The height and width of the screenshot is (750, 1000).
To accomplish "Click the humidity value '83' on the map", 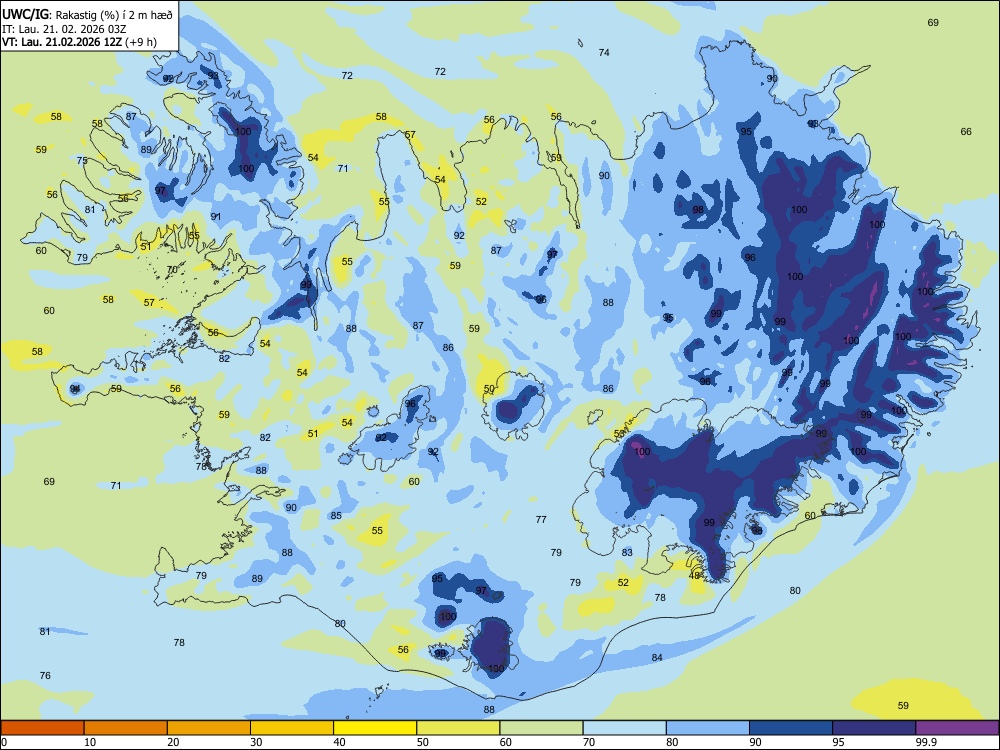I will 627,552.
